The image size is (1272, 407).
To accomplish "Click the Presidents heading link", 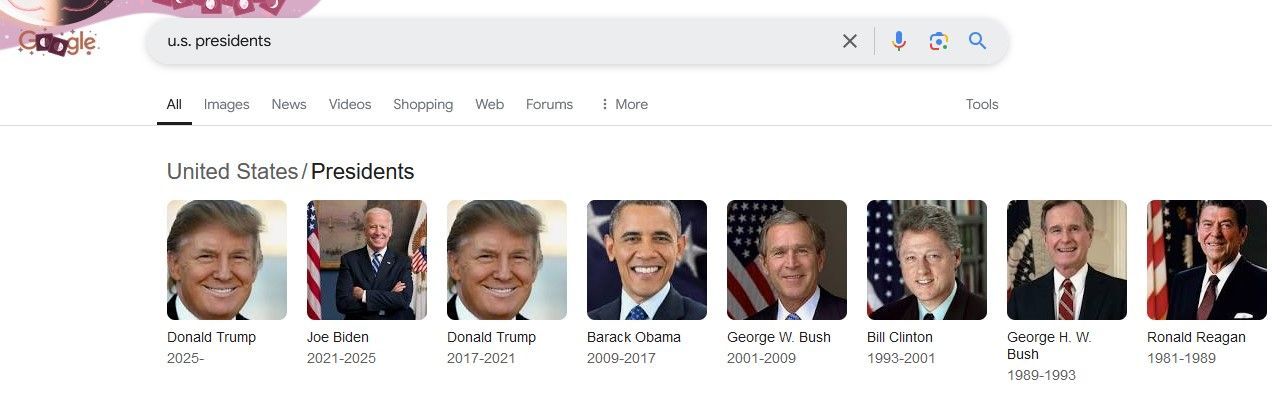I will [362, 171].
